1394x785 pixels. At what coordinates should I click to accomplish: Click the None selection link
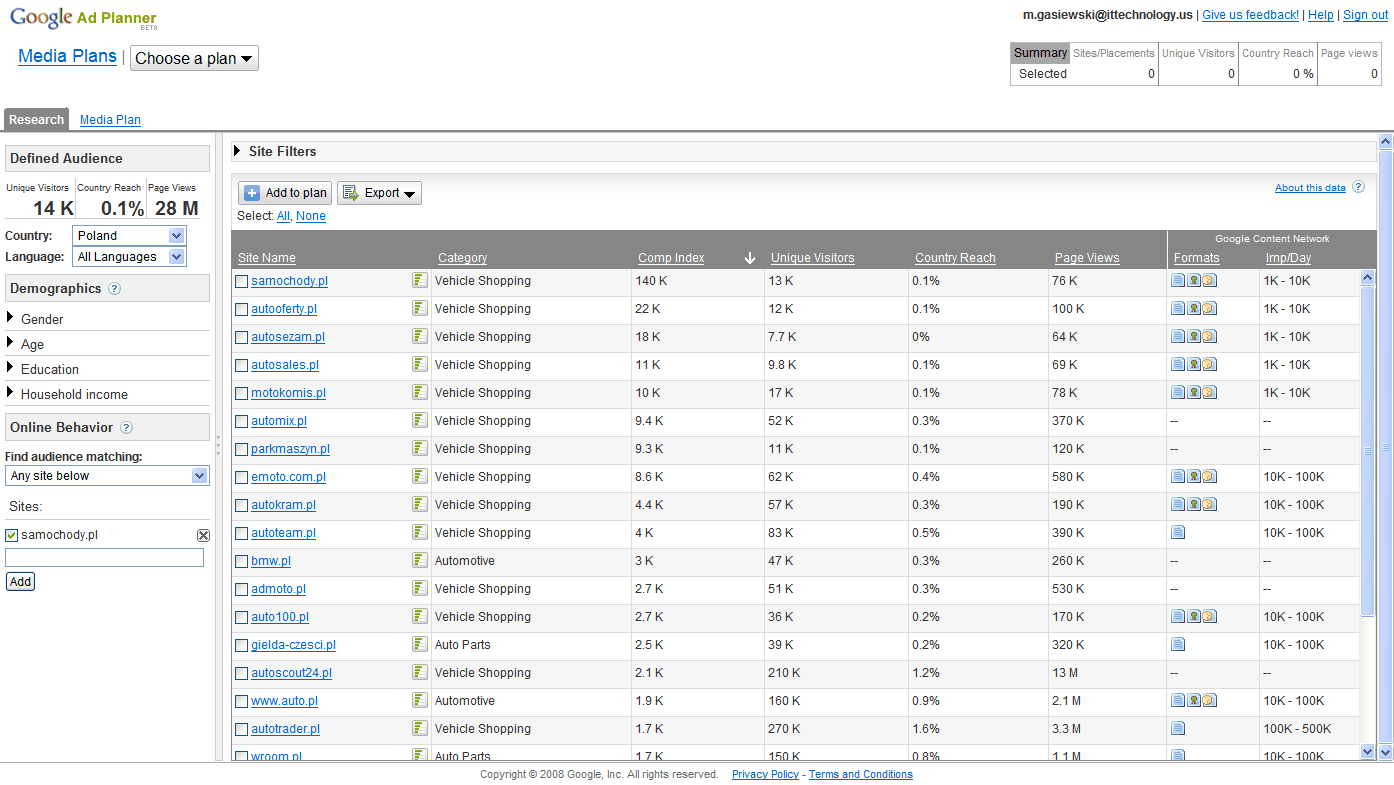(x=311, y=216)
